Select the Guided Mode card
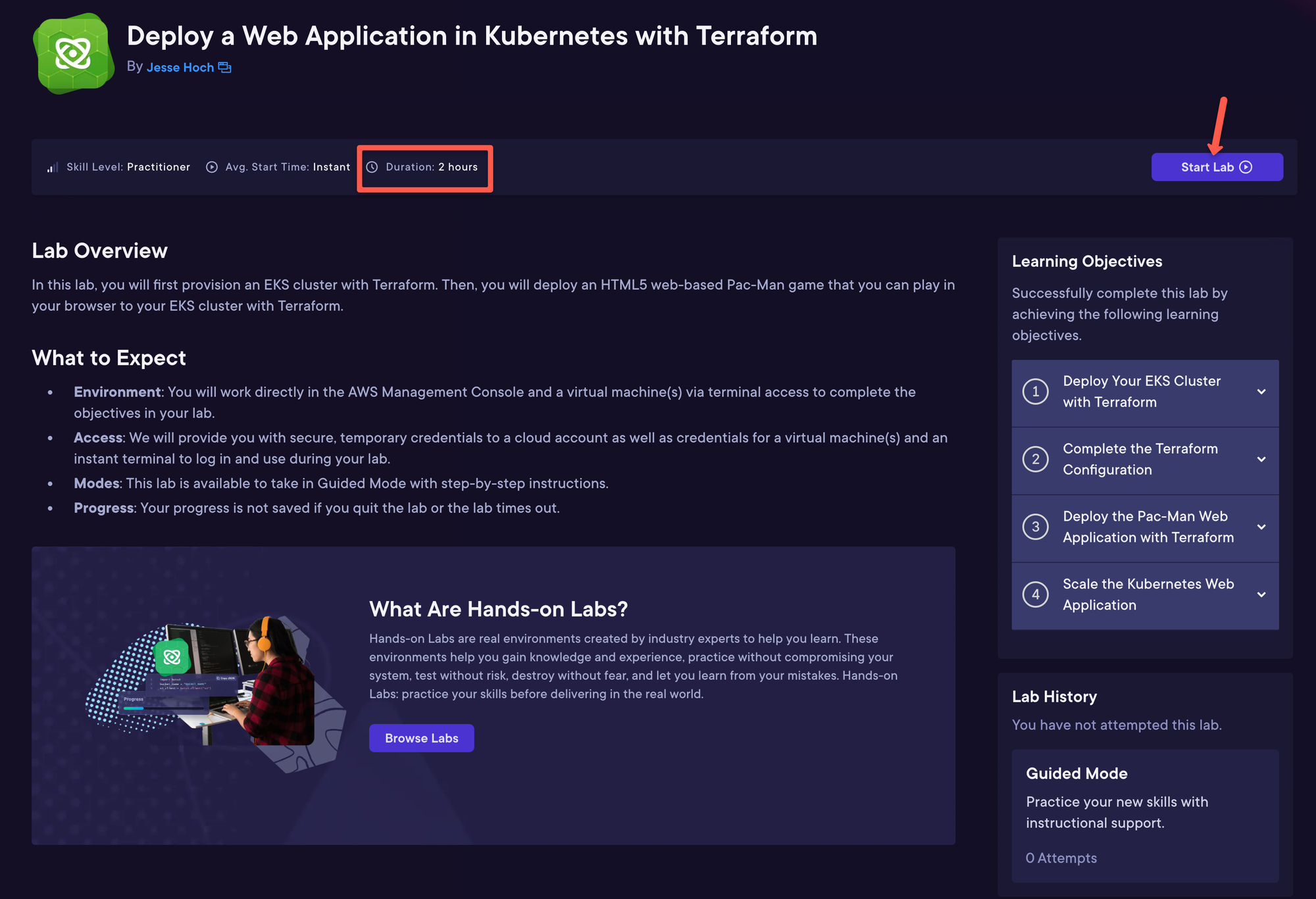This screenshot has height=899, width=1316. [1144, 815]
